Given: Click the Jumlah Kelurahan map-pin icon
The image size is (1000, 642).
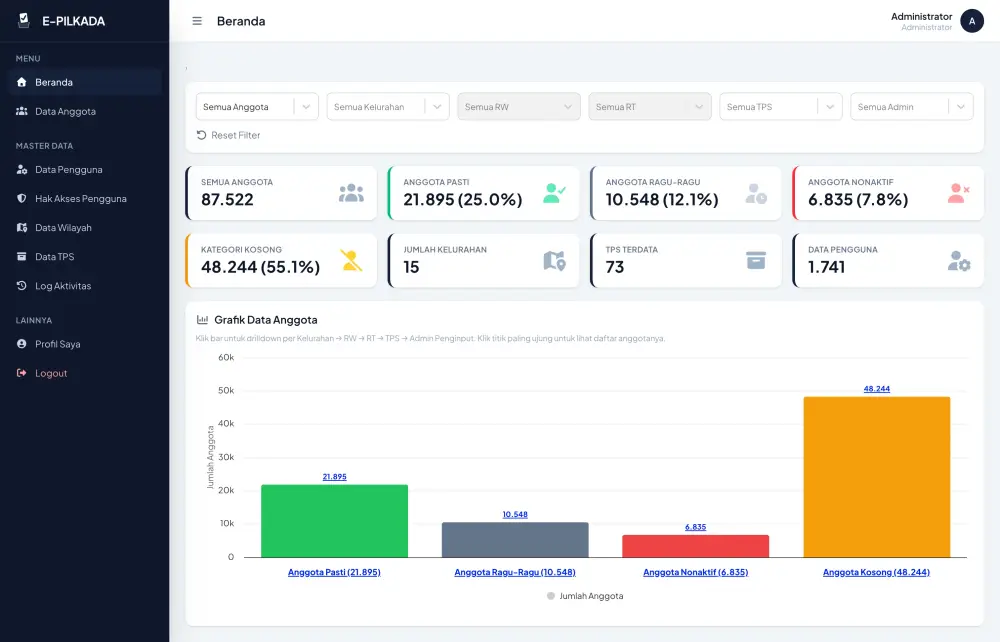Looking at the screenshot, I should pos(554,260).
